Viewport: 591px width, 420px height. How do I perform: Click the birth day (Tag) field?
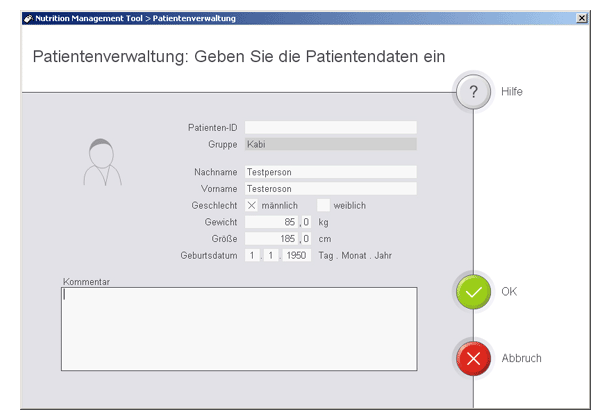click(x=252, y=255)
